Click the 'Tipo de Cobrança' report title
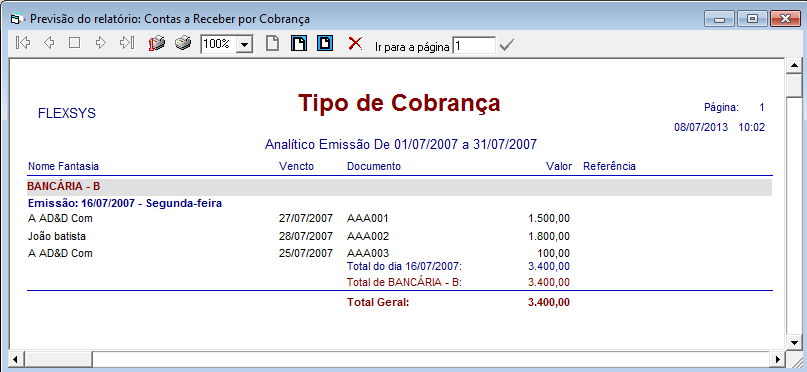Screen dimensions: 807x372 (399, 103)
